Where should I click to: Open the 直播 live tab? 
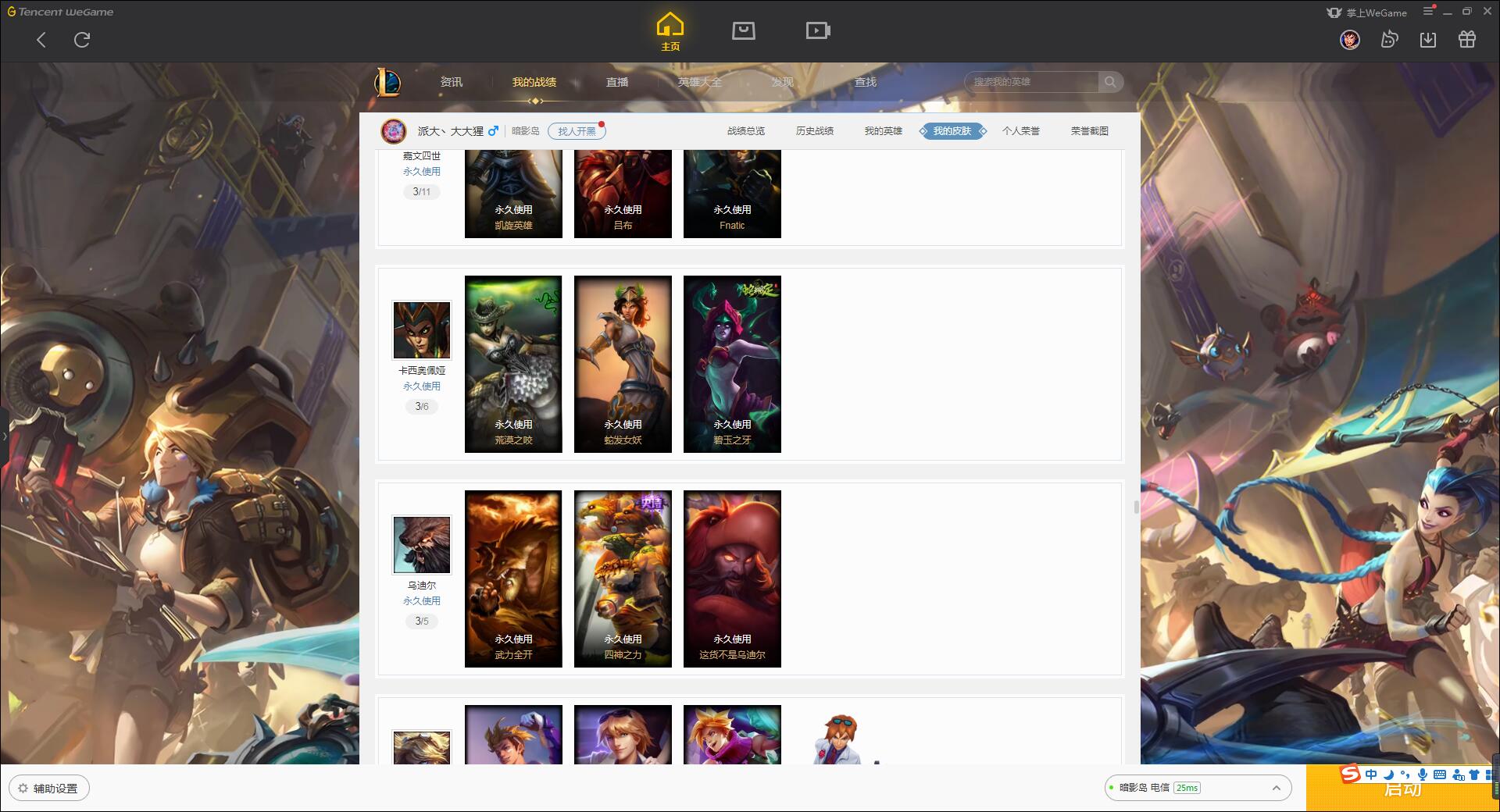click(x=617, y=82)
